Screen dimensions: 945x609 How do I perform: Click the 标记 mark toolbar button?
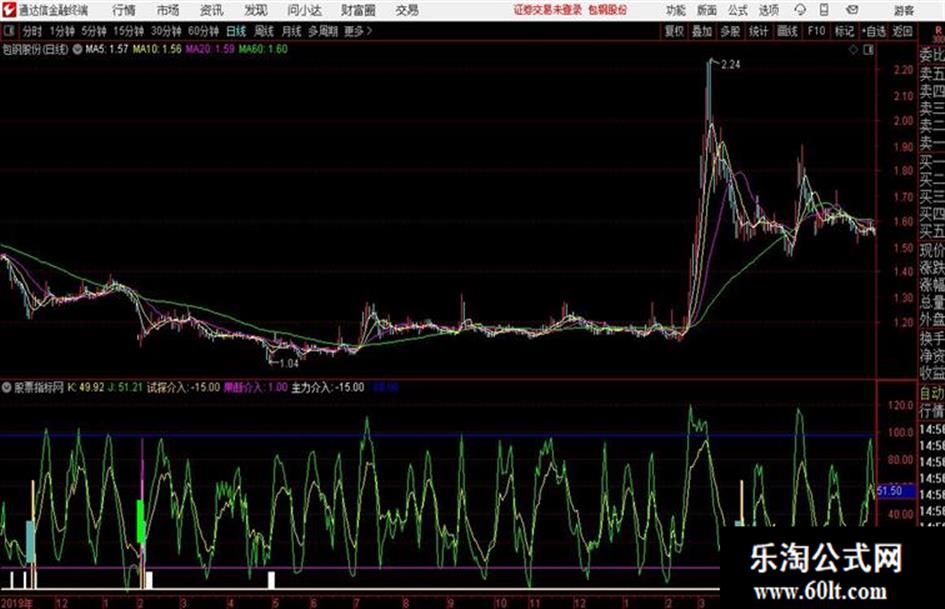[844, 31]
